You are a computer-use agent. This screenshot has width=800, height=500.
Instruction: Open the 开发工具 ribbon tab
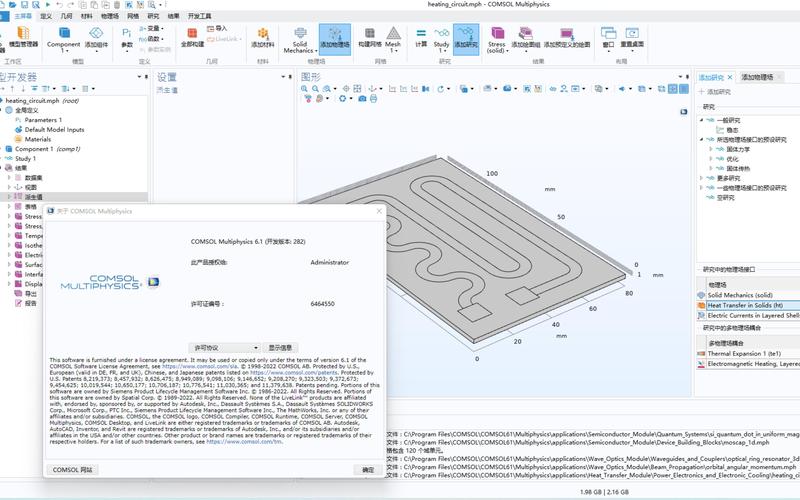pyautogui.click(x=199, y=16)
